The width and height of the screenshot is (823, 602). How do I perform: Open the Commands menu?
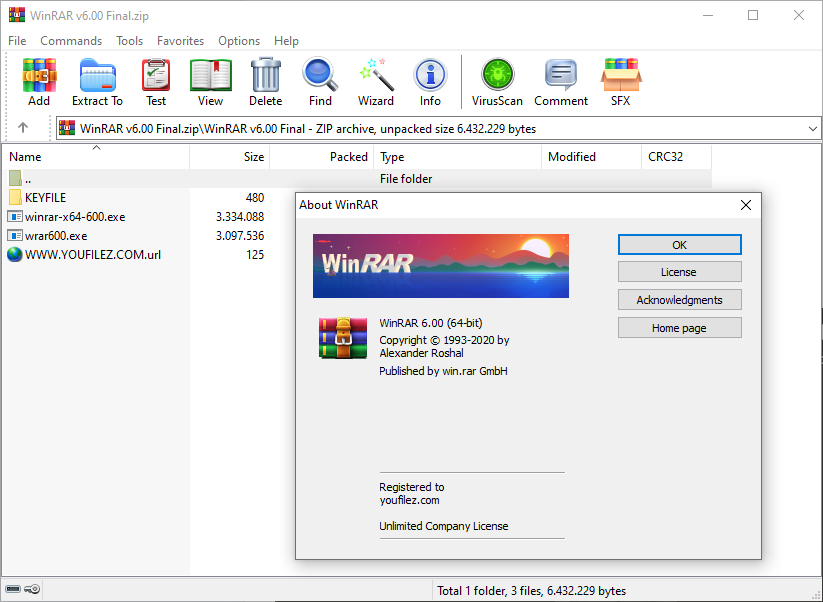(x=71, y=40)
